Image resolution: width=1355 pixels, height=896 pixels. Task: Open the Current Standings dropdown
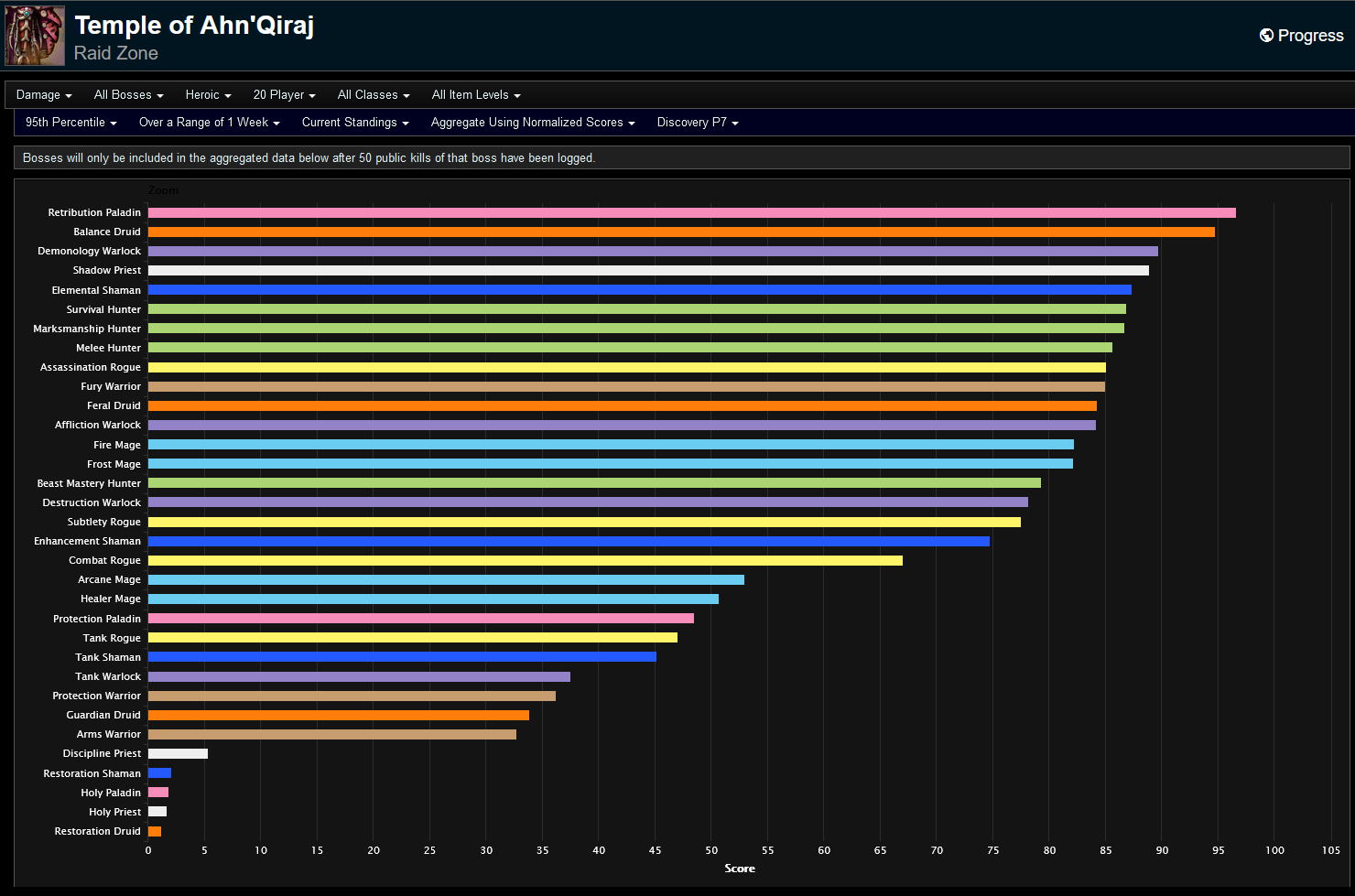[x=355, y=122]
